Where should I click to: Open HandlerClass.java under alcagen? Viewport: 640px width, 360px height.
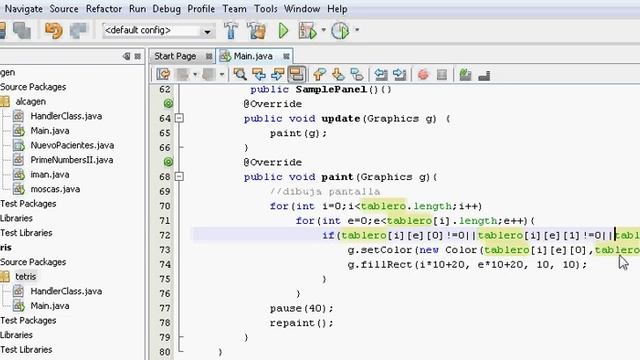[66, 116]
